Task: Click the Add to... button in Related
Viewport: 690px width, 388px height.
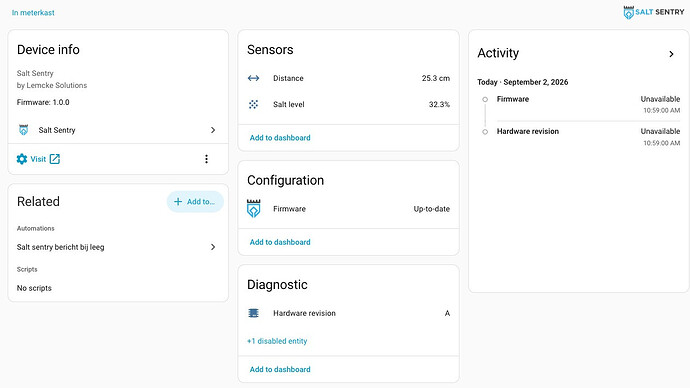Action: [x=195, y=201]
